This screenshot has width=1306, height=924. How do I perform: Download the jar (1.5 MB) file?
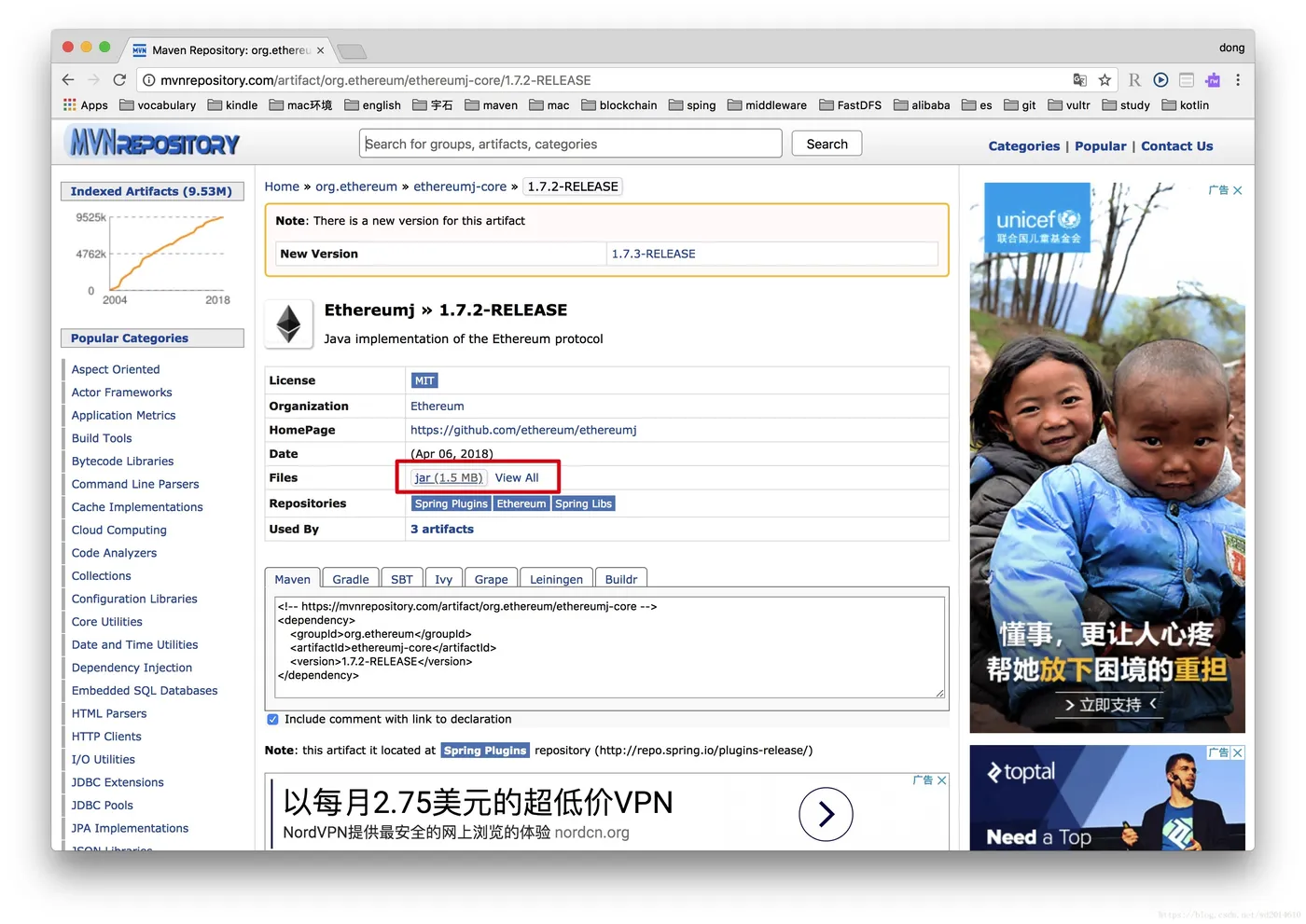click(x=449, y=477)
